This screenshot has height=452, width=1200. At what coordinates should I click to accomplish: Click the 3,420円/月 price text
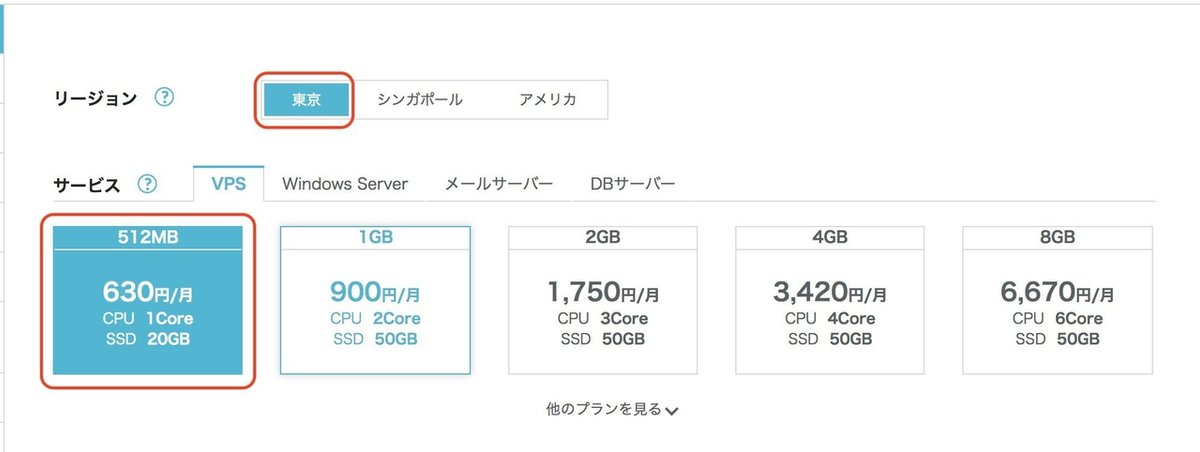click(830, 292)
